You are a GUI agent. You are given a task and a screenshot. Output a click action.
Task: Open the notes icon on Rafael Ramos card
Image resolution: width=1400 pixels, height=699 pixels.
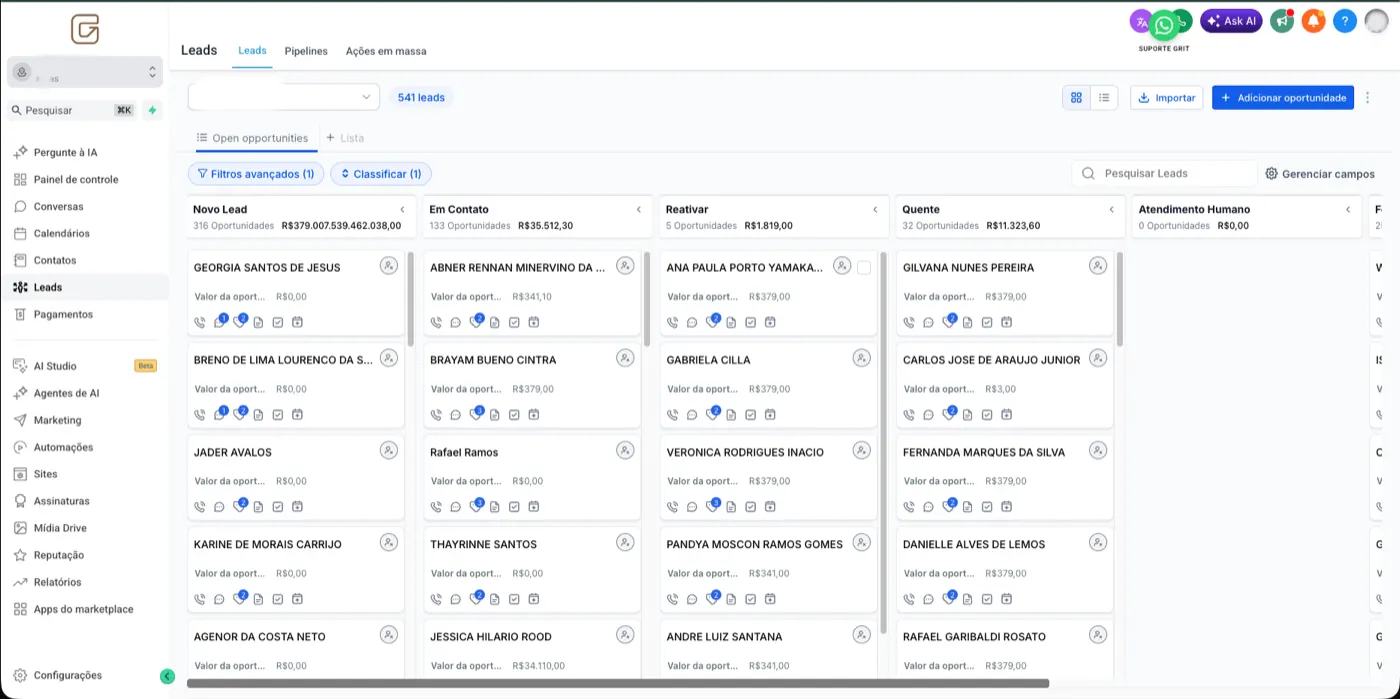coord(494,507)
